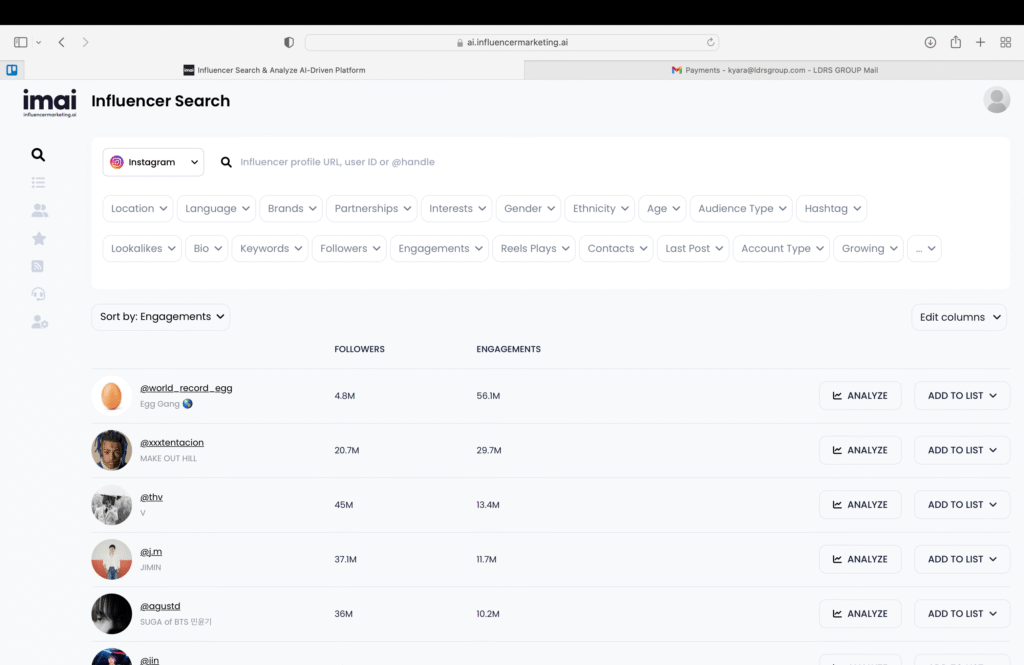Click the Instagram logo in the platform selector
Screen dimensions: 1024x665
(117, 161)
